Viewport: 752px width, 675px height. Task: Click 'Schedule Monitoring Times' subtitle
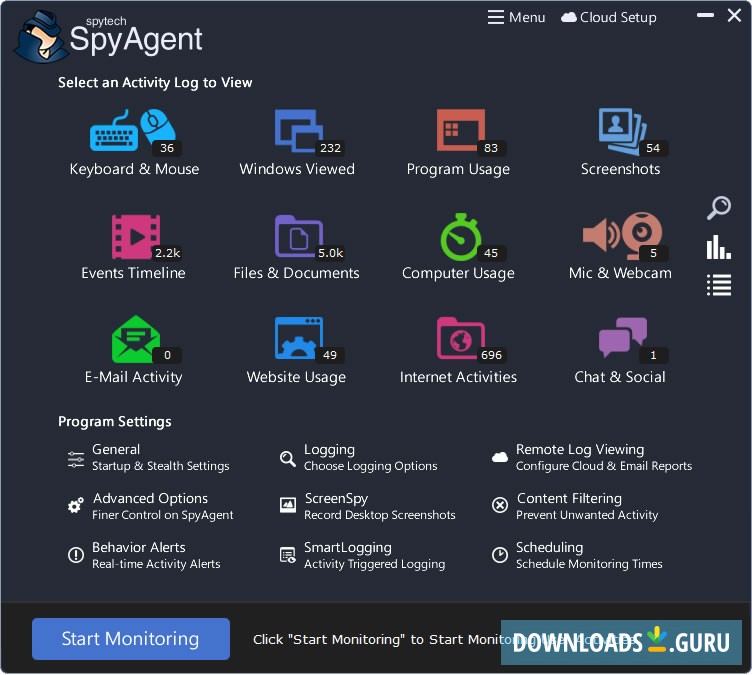pyautogui.click(x=589, y=564)
